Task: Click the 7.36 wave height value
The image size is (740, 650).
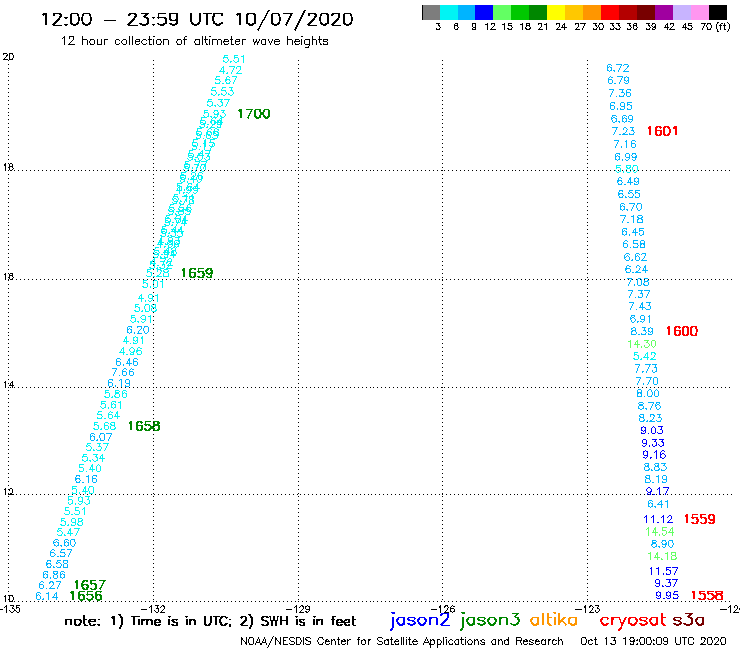Action: [620, 93]
